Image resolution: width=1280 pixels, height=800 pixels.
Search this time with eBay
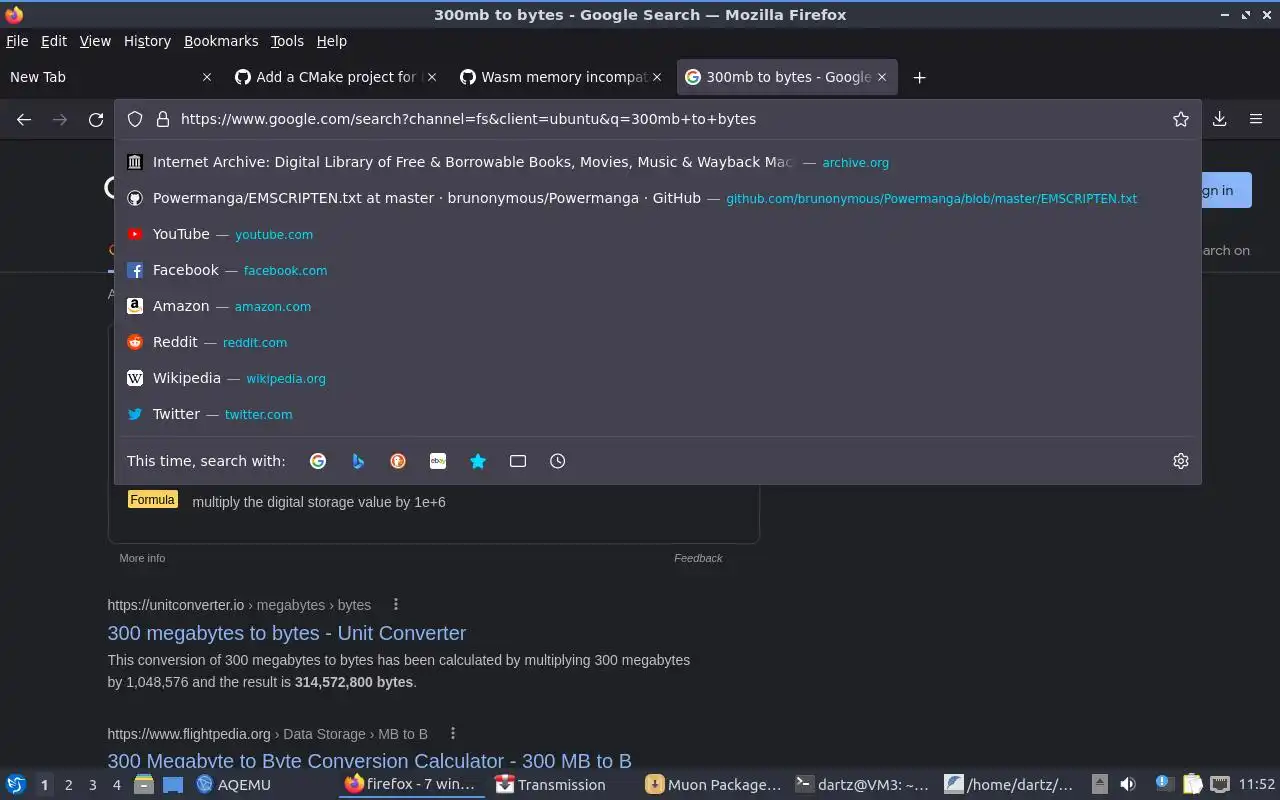click(438, 461)
